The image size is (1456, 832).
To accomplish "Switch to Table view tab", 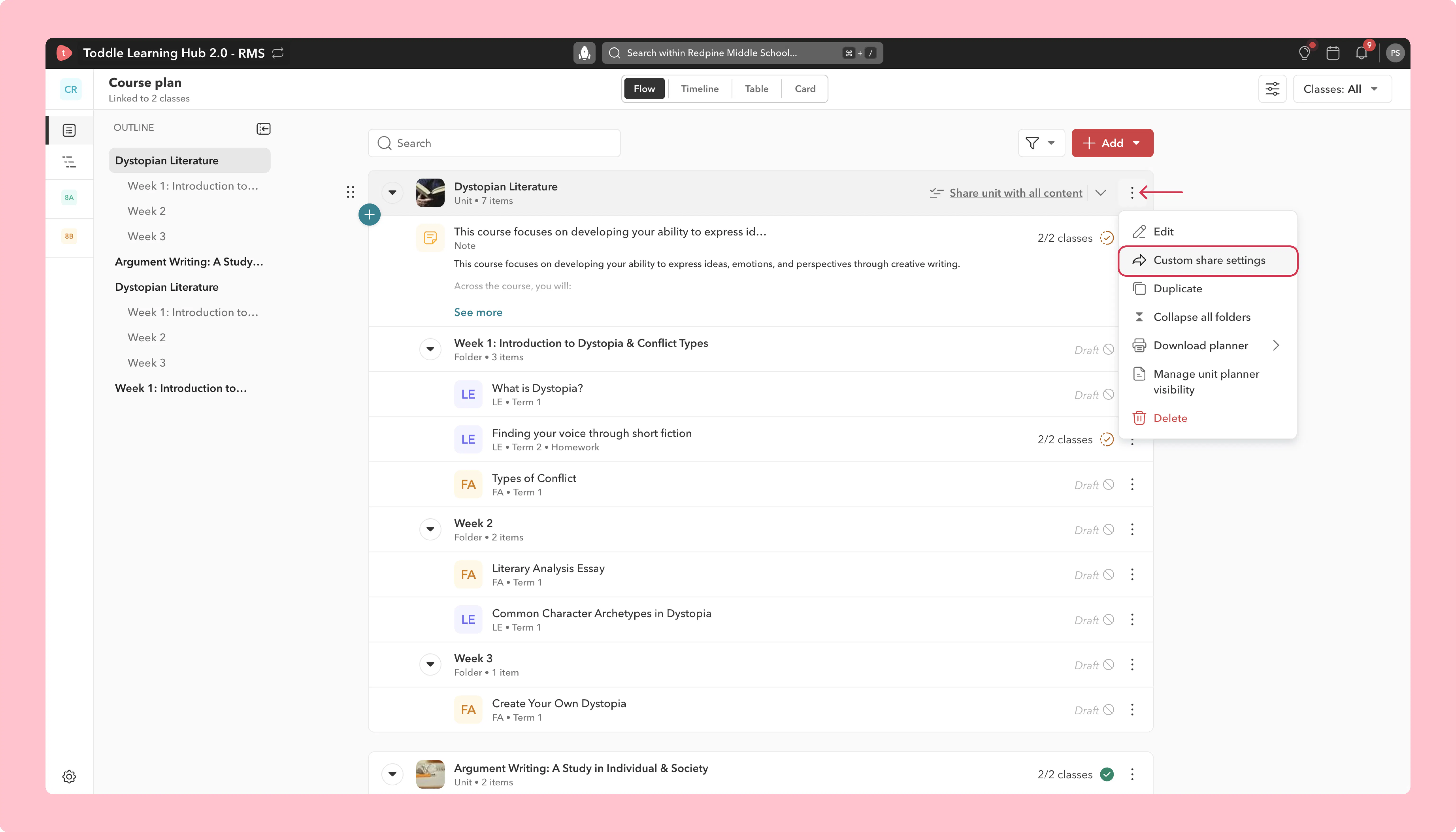I will click(x=757, y=89).
